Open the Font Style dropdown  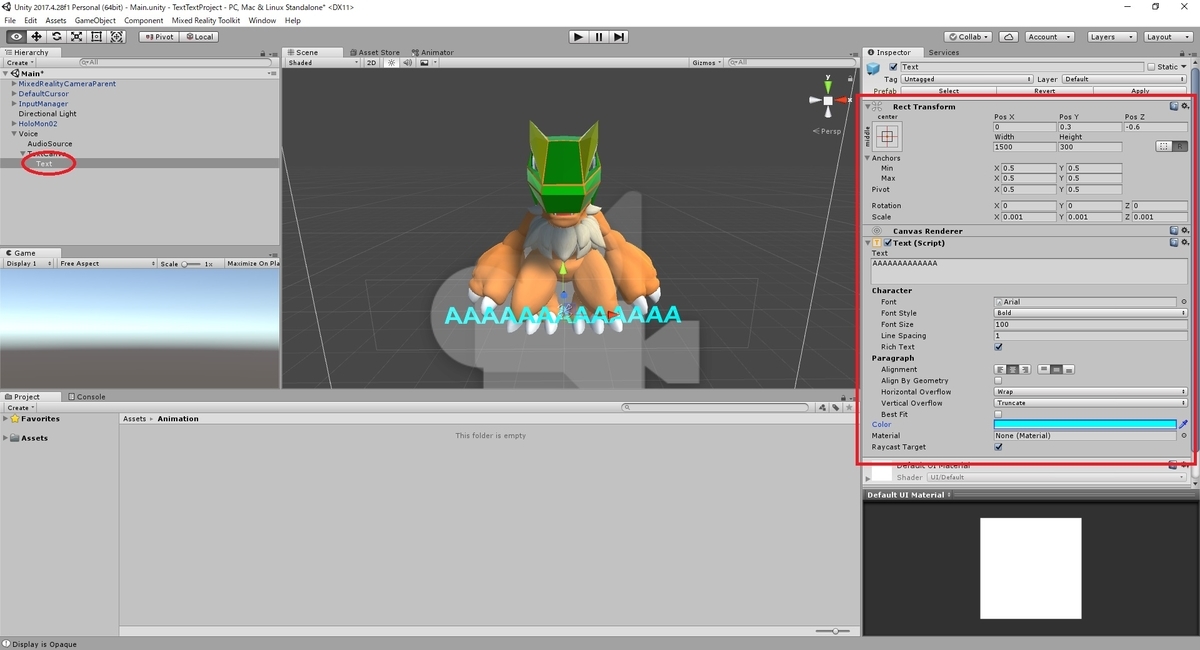tap(1091, 313)
